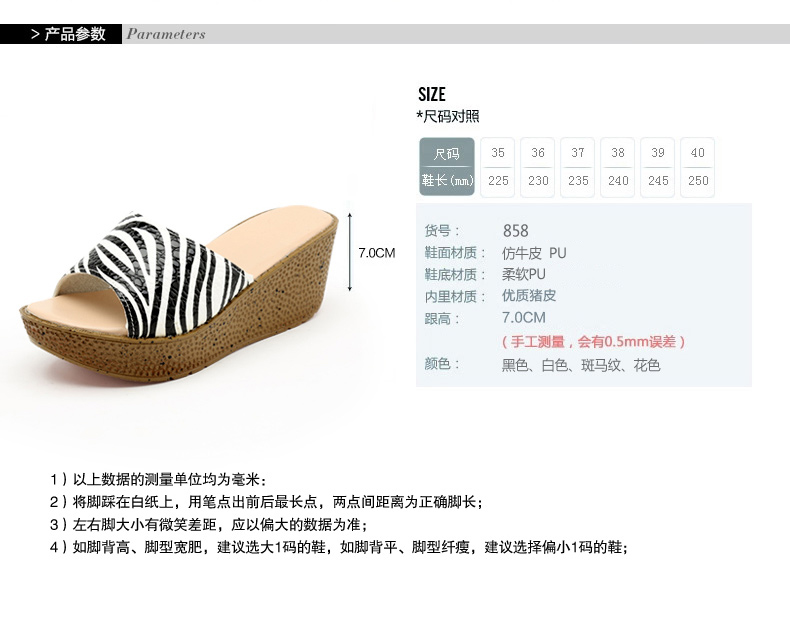790x622 pixels.
Task: Click note 4 about choosing shoe size
Action: coord(339,547)
